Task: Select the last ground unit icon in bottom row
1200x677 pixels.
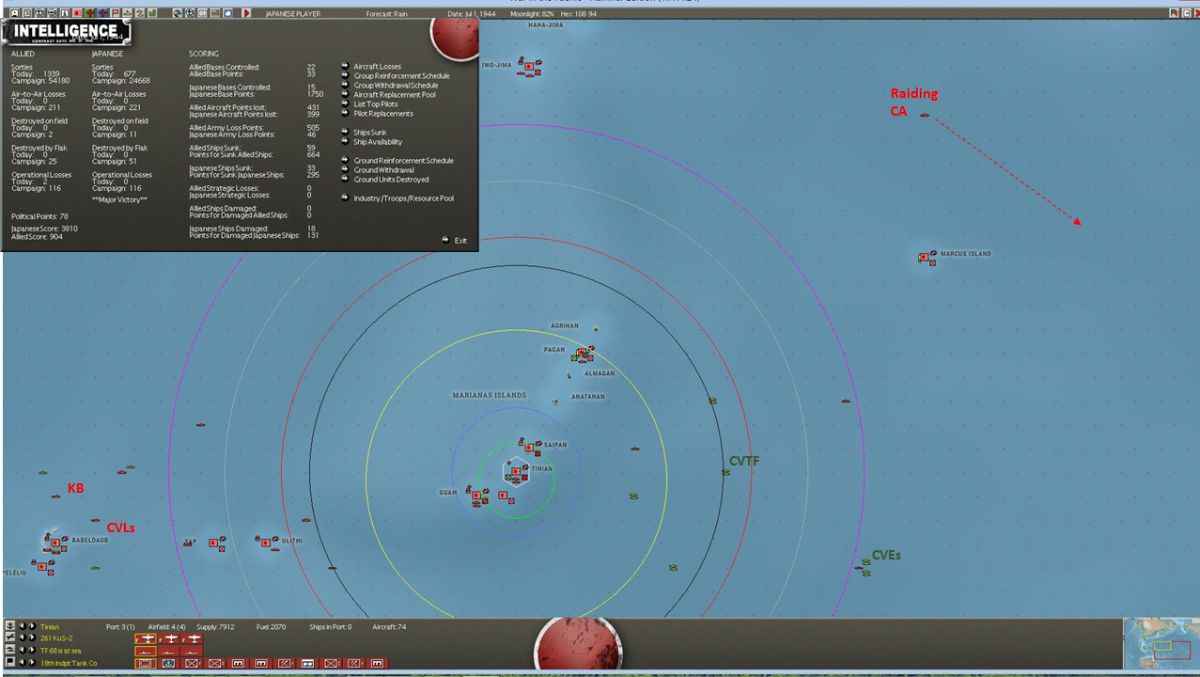Action: click(x=377, y=663)
